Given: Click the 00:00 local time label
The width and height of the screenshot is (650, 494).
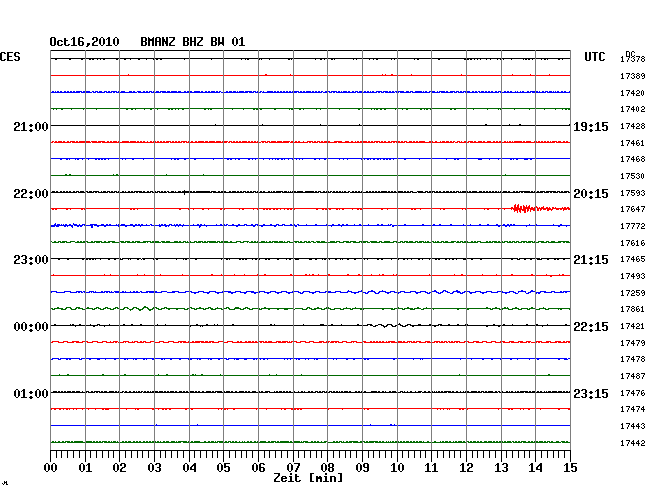Looking at the screenshot, I should pyautogui.click(x=31, y=327).
